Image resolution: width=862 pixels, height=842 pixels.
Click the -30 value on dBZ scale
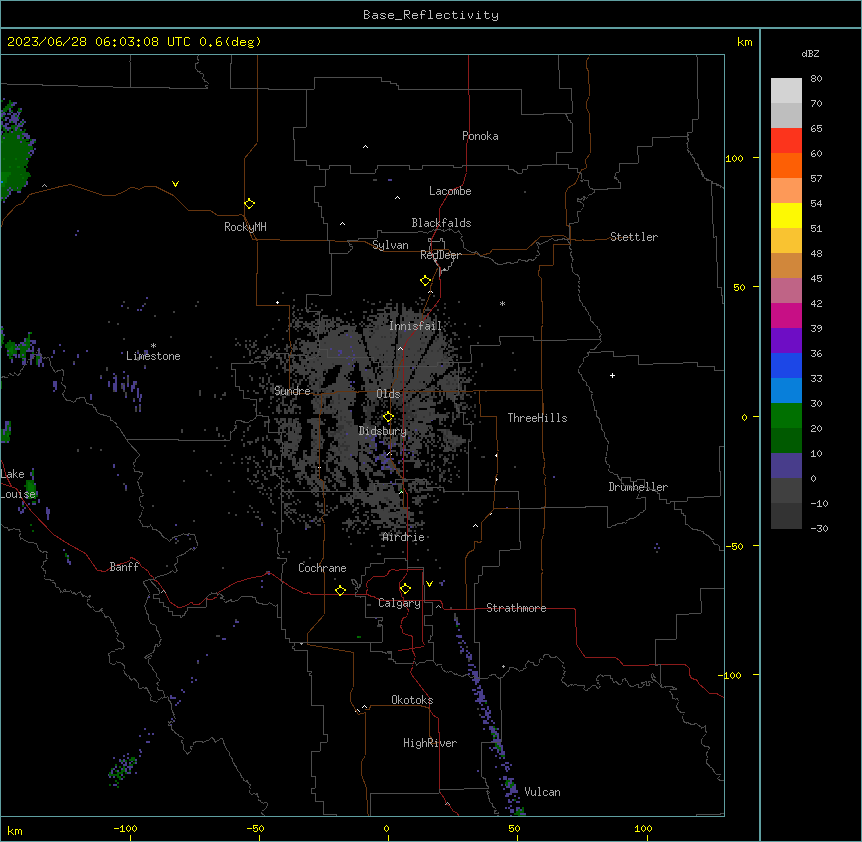pyautogui.click(x=819, y=528)
